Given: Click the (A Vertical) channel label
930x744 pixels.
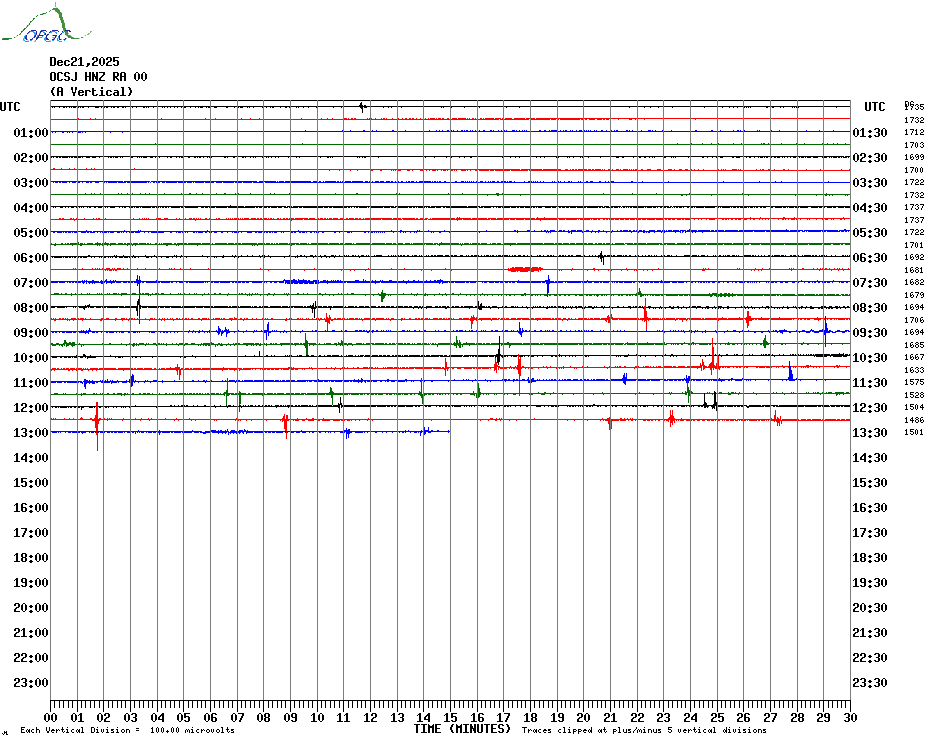Looking at the screenshot, I should click(91, 92).
